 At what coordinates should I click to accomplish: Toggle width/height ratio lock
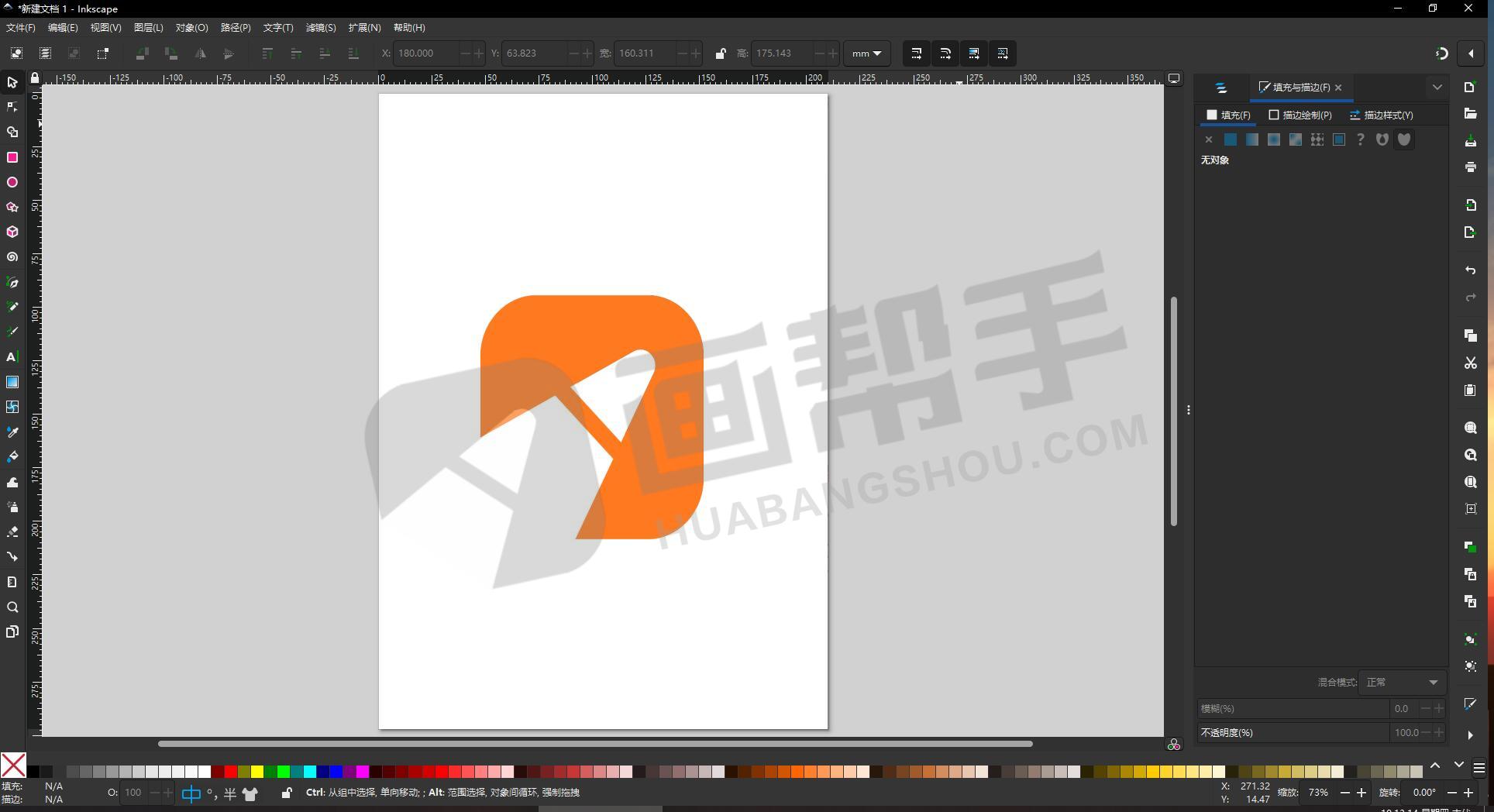[x=721, y=53]
